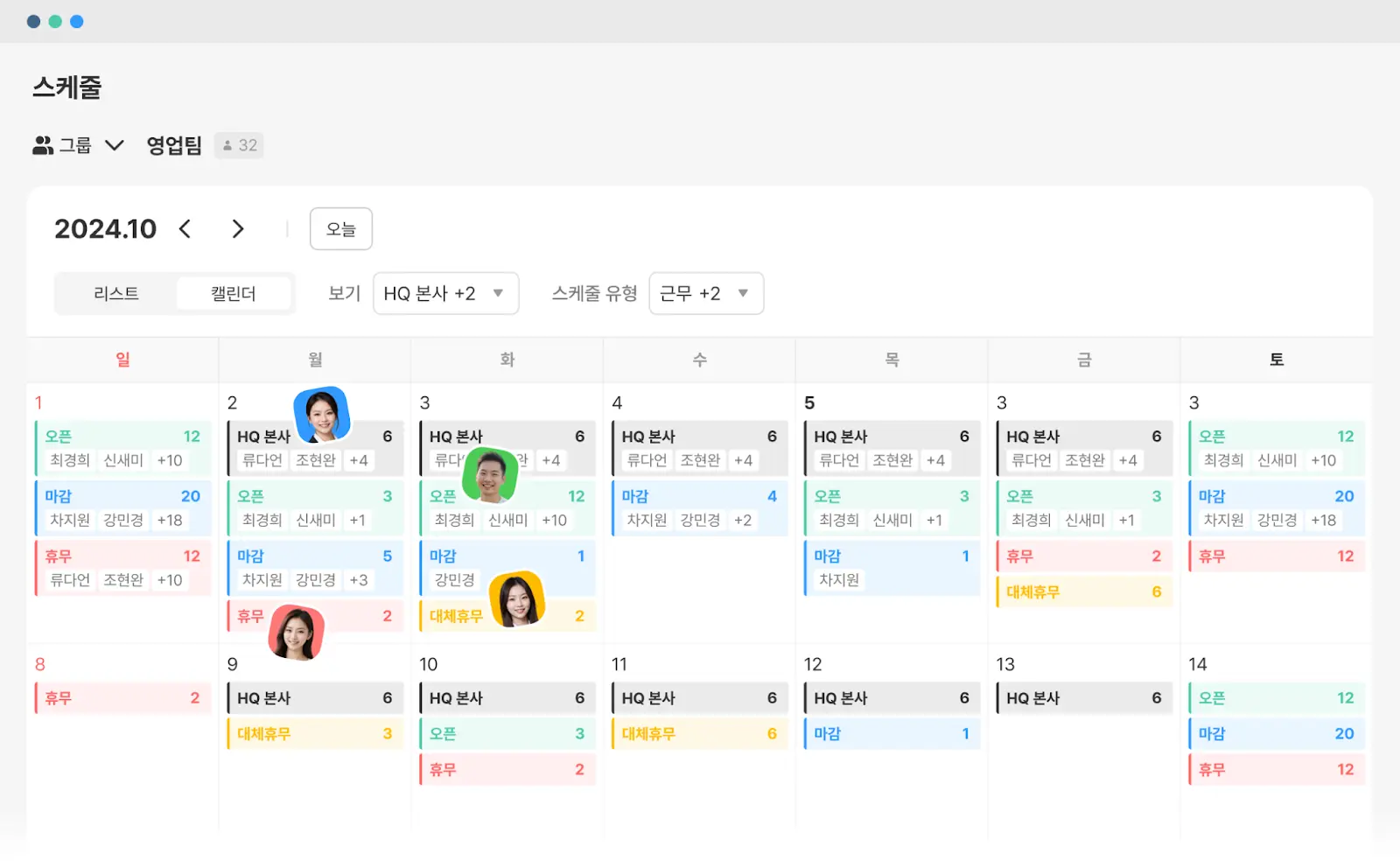This screenshot has width=1400, height=861.
Task: Open day 2 HQ 본사 schedule block
Action: click(315, 448)
